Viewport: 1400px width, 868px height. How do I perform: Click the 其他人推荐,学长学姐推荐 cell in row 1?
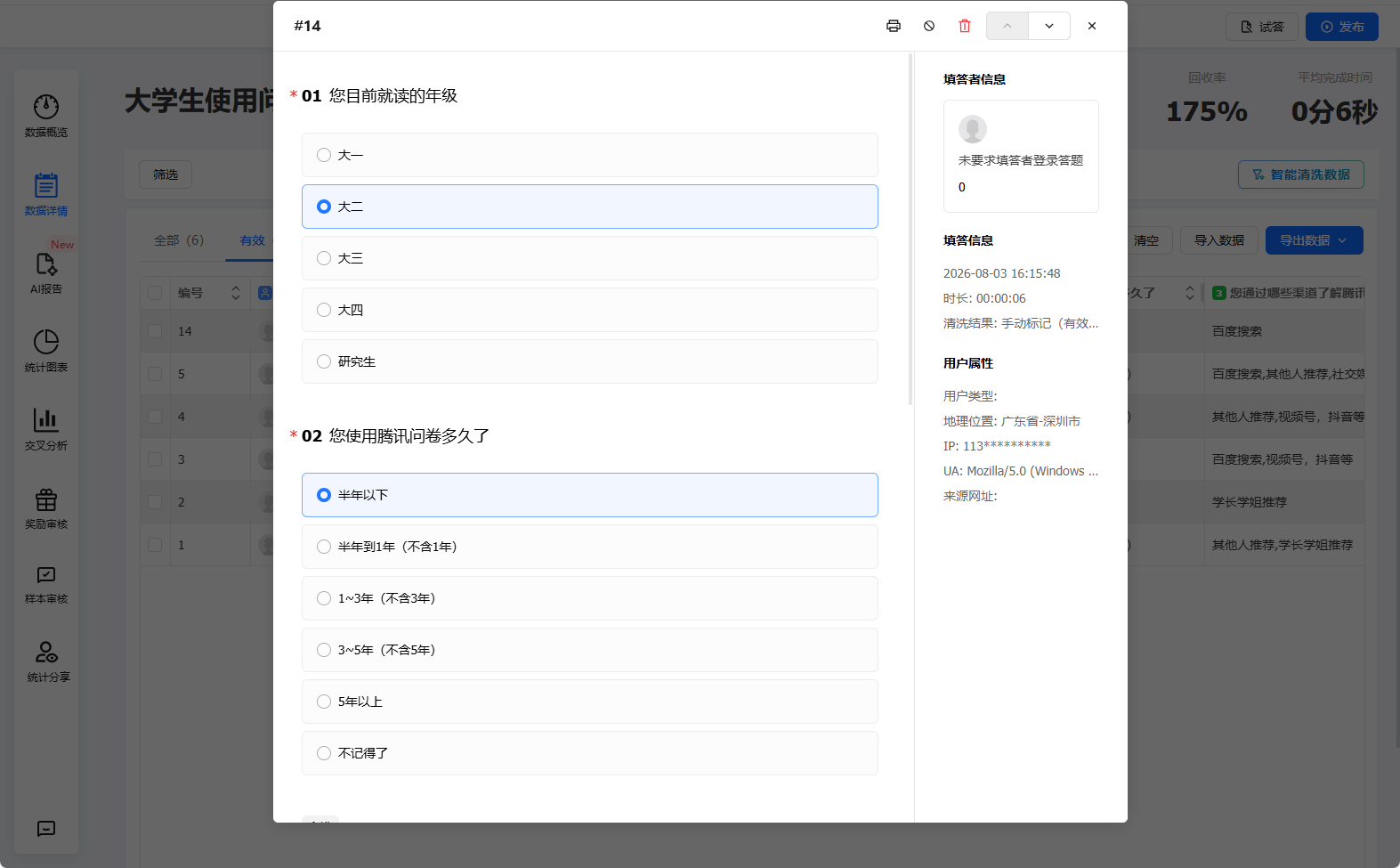tap(1283, 545)
